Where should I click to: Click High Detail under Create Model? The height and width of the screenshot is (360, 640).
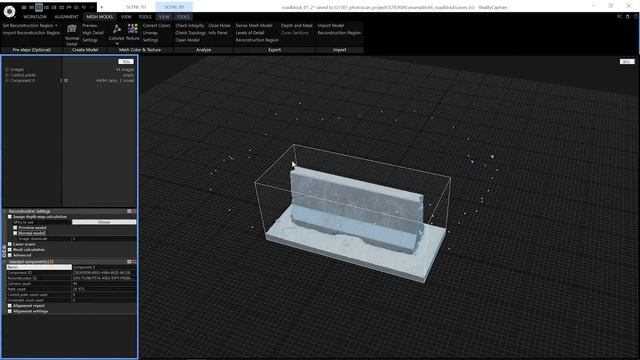click(x=93, y=33)
